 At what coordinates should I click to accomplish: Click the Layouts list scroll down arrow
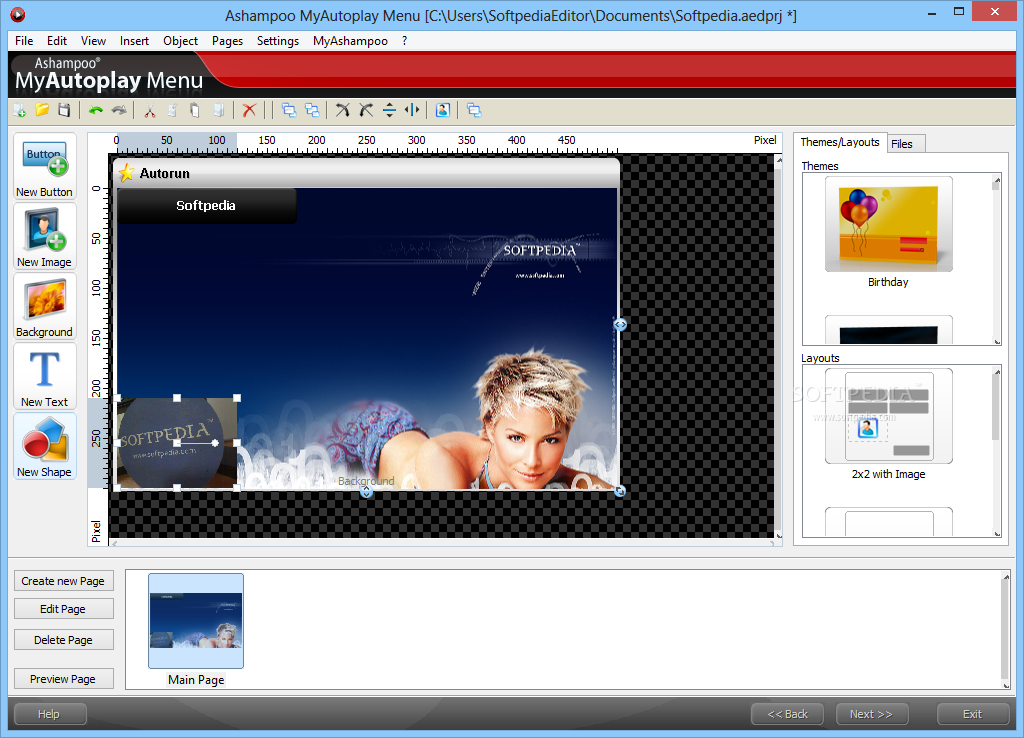point(997,533)
